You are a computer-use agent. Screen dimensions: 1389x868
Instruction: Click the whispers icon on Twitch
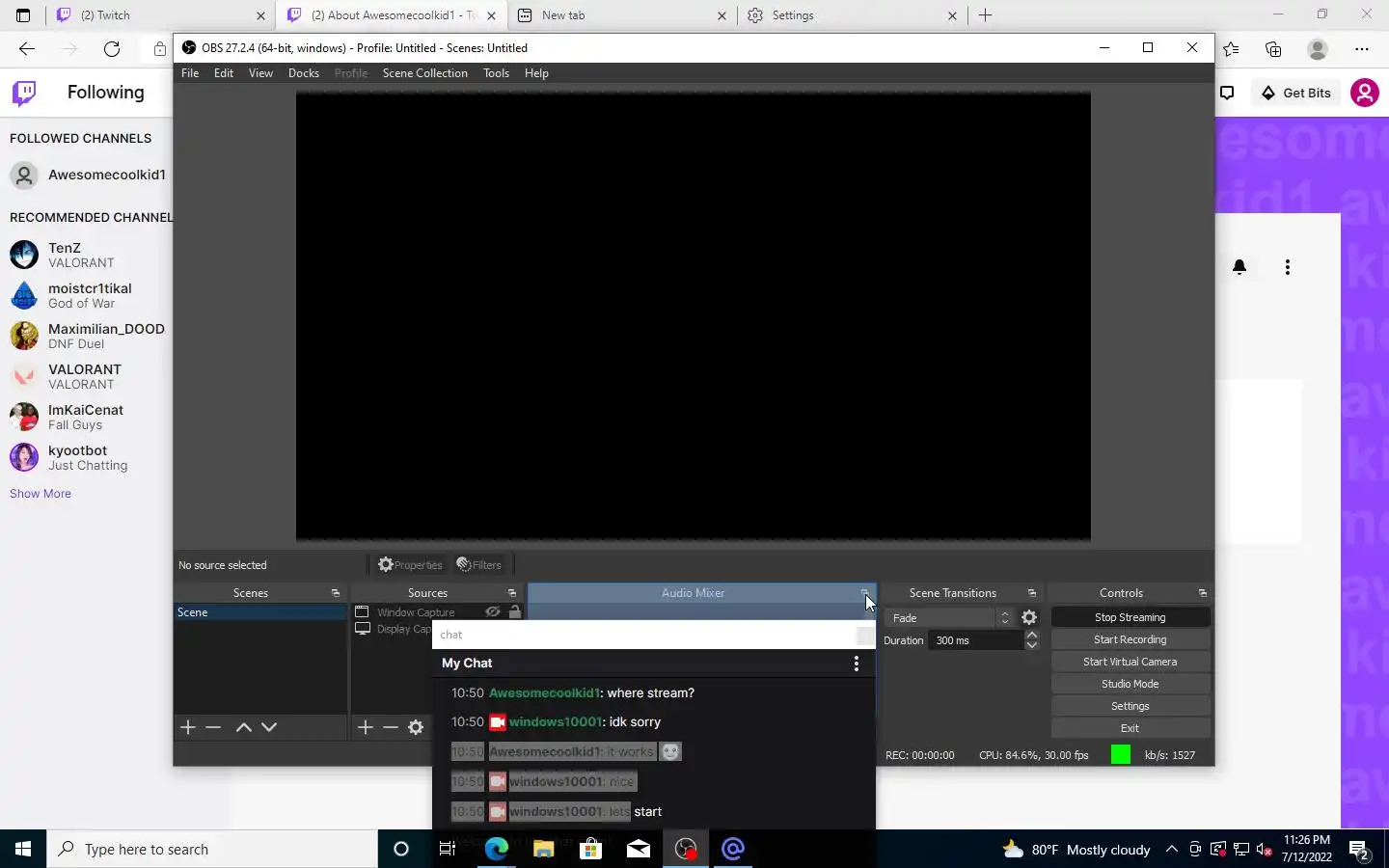1227,93
